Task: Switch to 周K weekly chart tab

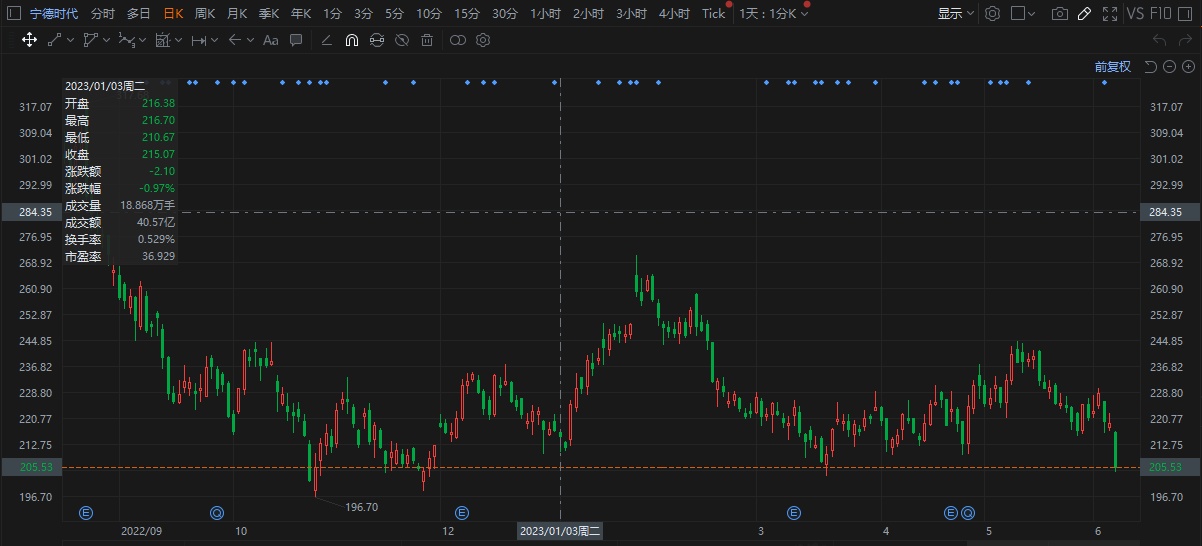Action: [x=205, y=14]
